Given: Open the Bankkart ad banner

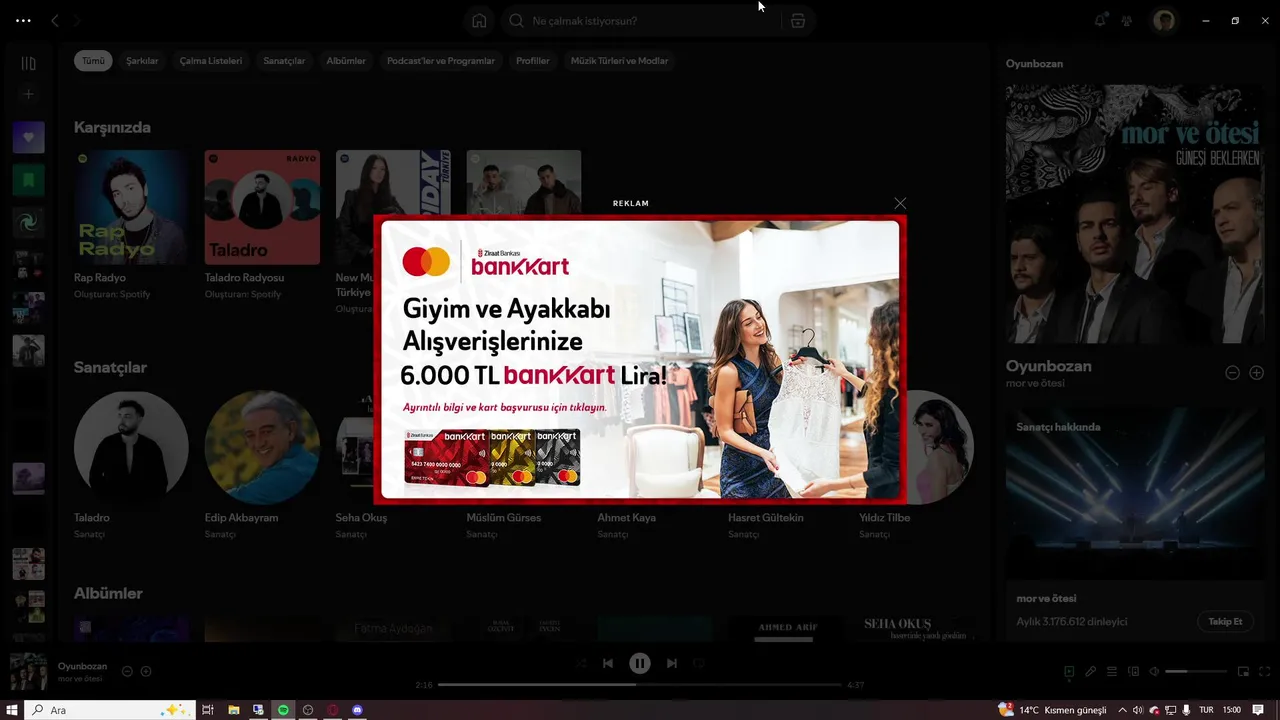Looking at the screenshot, I should point(640,359).
